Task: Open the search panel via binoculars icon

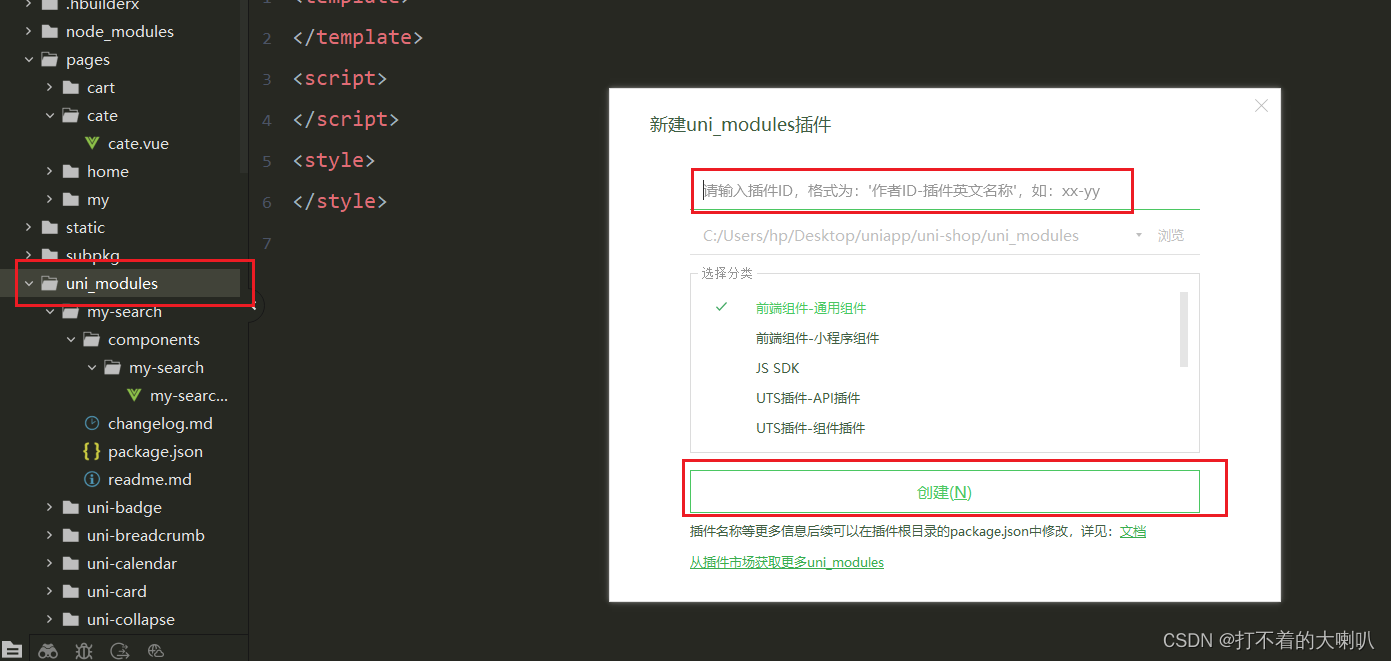Action: (47, 651)
